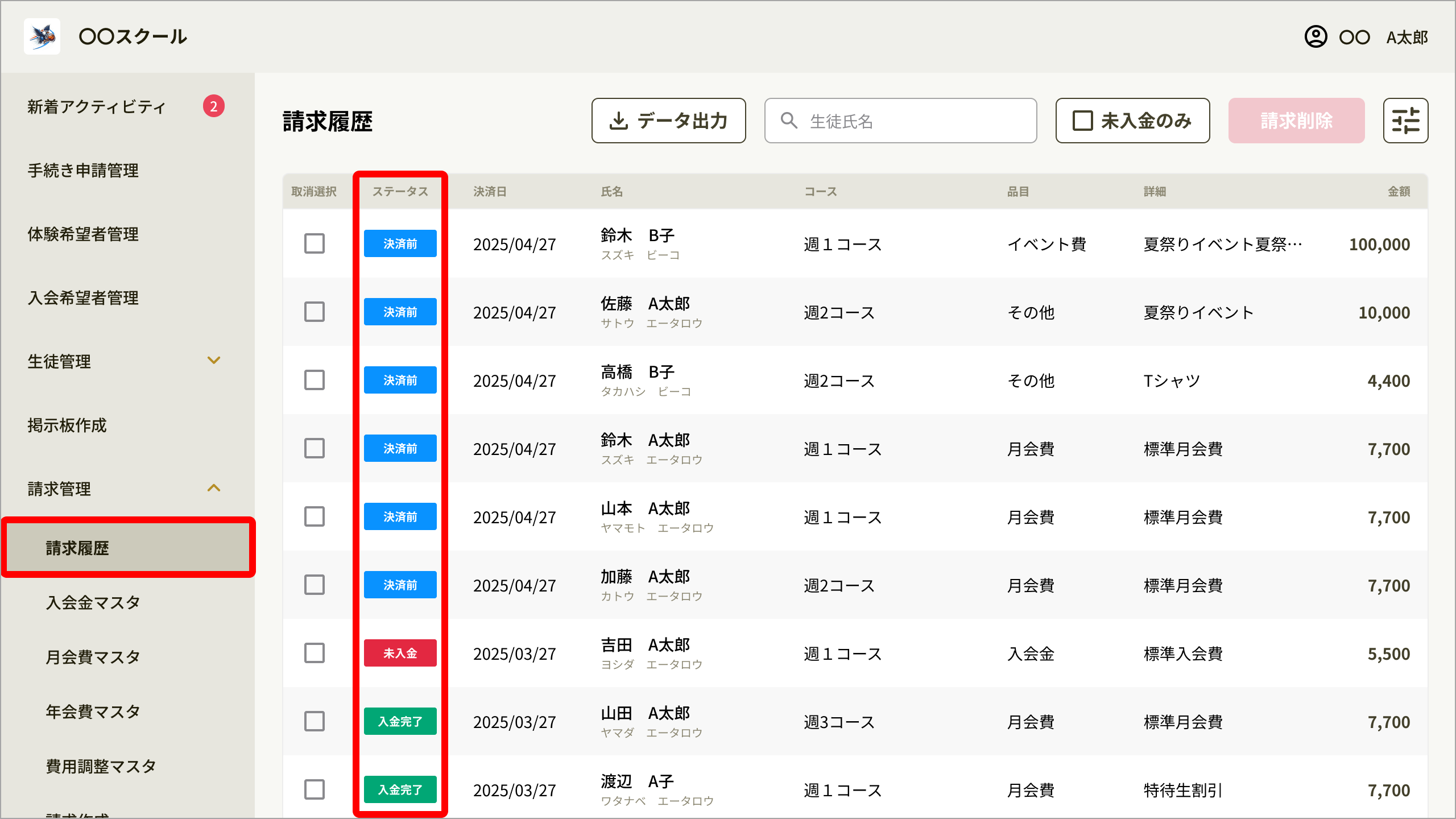Click the notification badge showing 2
1456x819 pixels.
click(x=213, y=106)
